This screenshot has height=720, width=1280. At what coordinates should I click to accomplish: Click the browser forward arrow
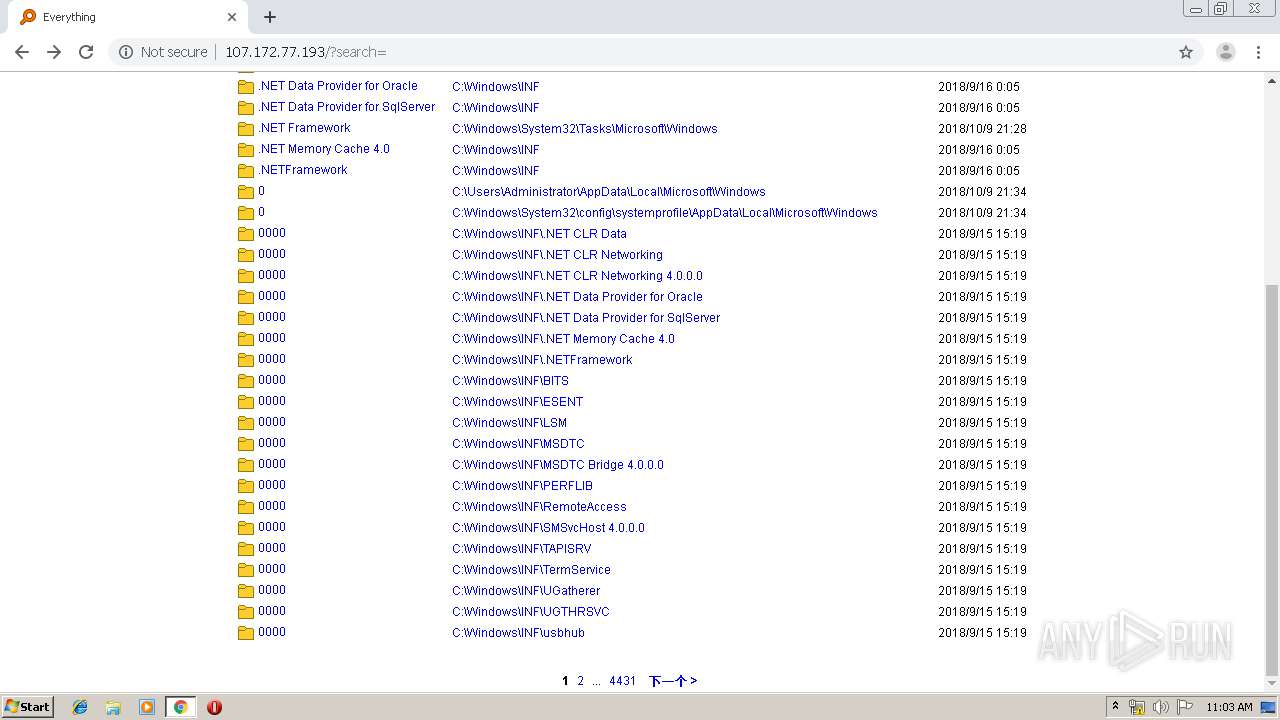[54, 52]
